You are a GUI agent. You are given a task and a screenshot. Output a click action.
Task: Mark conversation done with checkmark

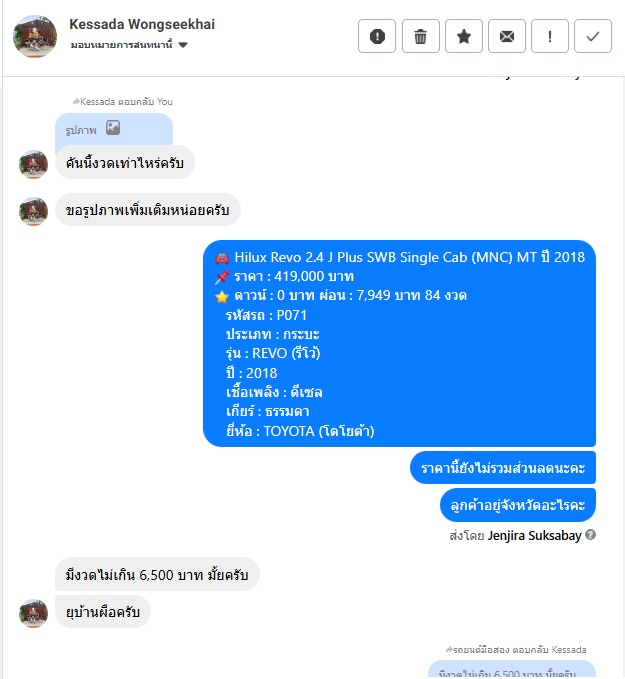click(593, 36)
